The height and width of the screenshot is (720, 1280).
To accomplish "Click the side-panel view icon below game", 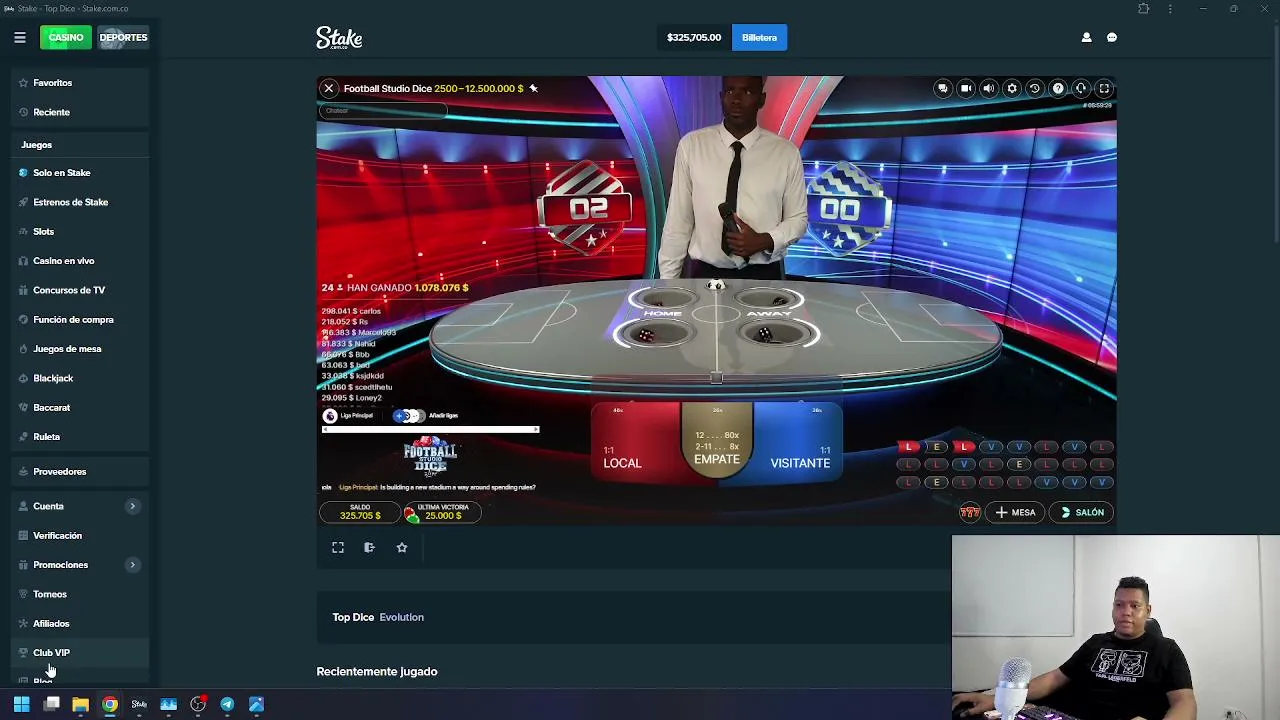I will tap(369, 548).
